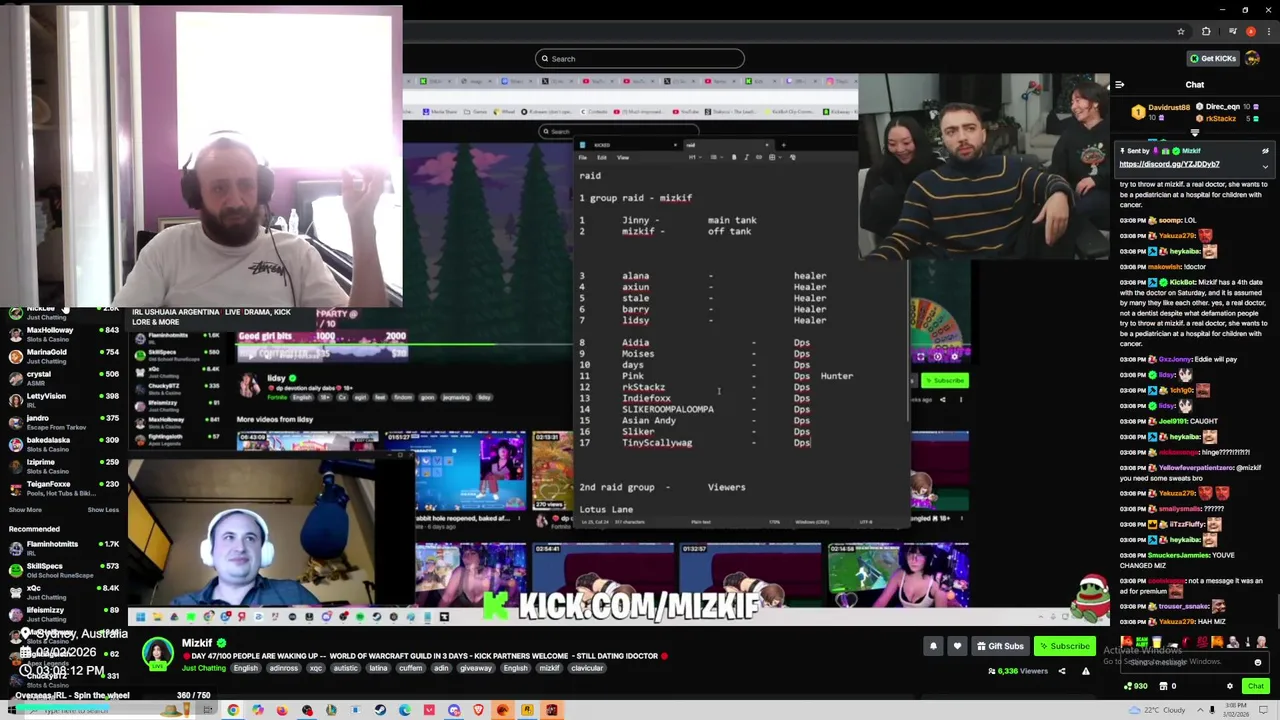Focus the Kick search bar

pyautogui.click(x=640, y=58)
